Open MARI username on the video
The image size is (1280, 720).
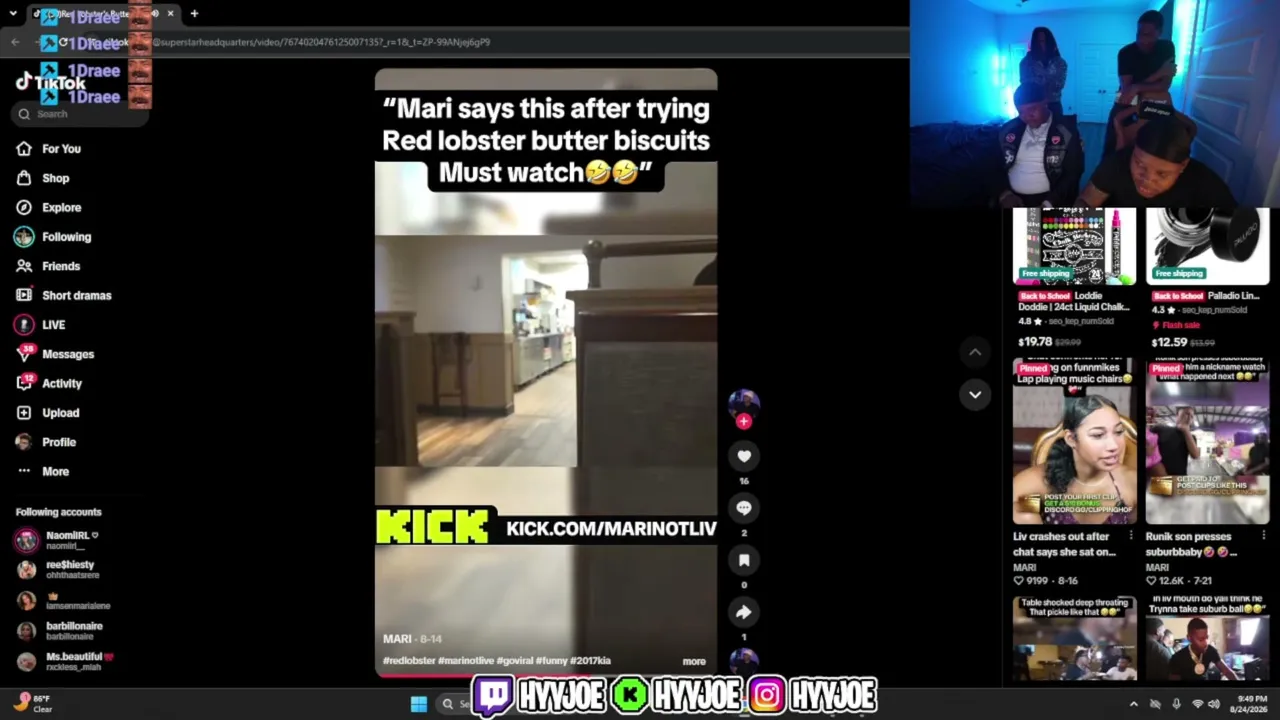(397, 639)
